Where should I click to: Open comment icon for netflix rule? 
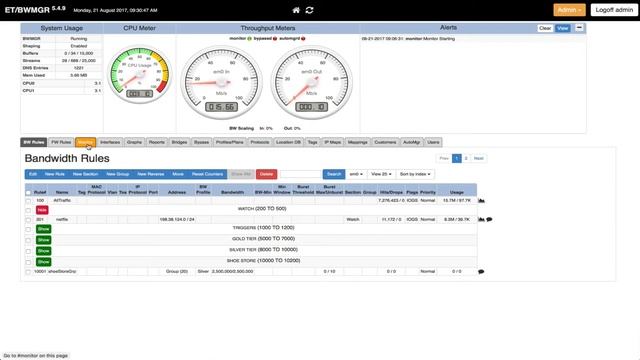(489, 220)
